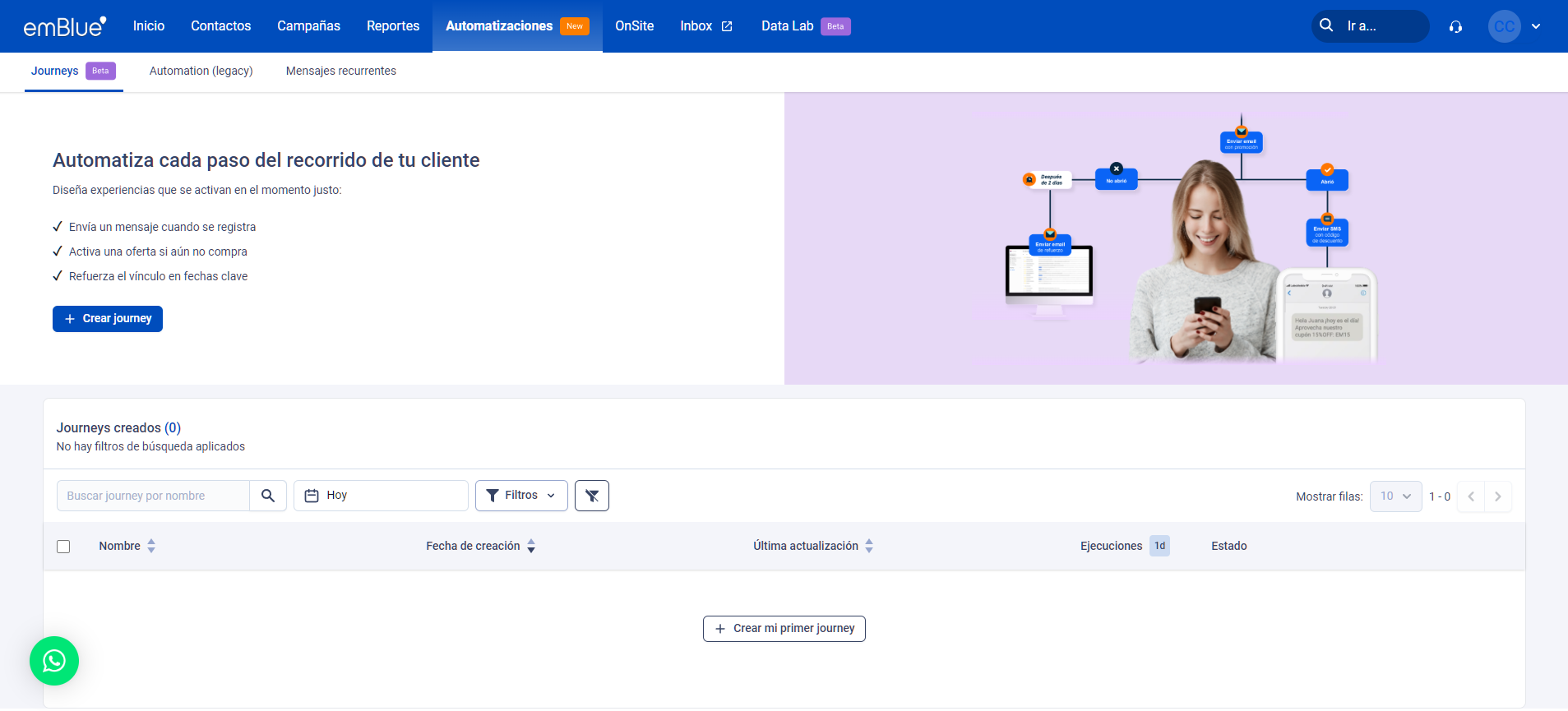This screenshot has height=711, width=1568.
Task: Click the CC user avatar
Action: [1504, 26]
